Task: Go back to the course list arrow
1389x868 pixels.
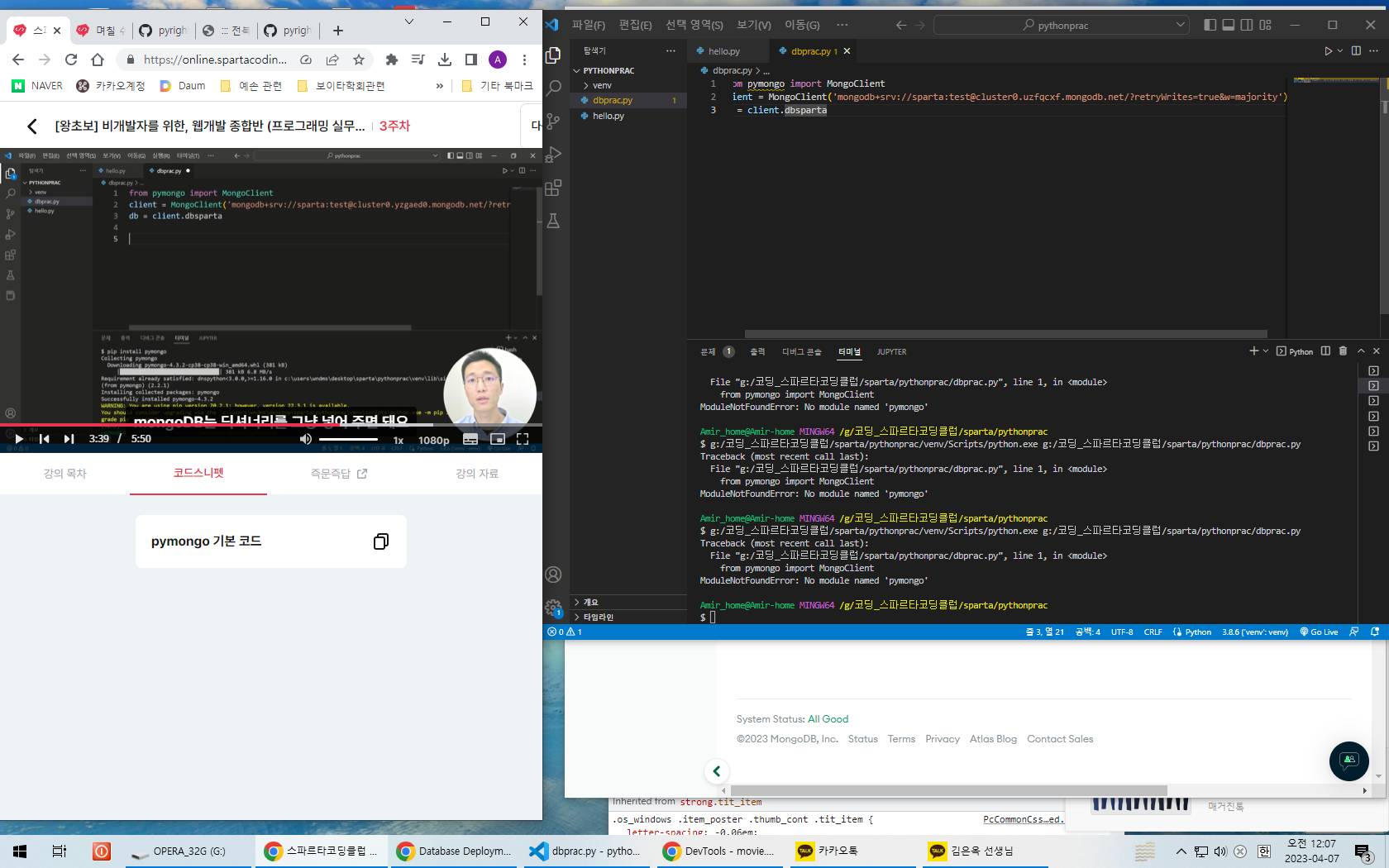Action: click(x=32, y=126)
